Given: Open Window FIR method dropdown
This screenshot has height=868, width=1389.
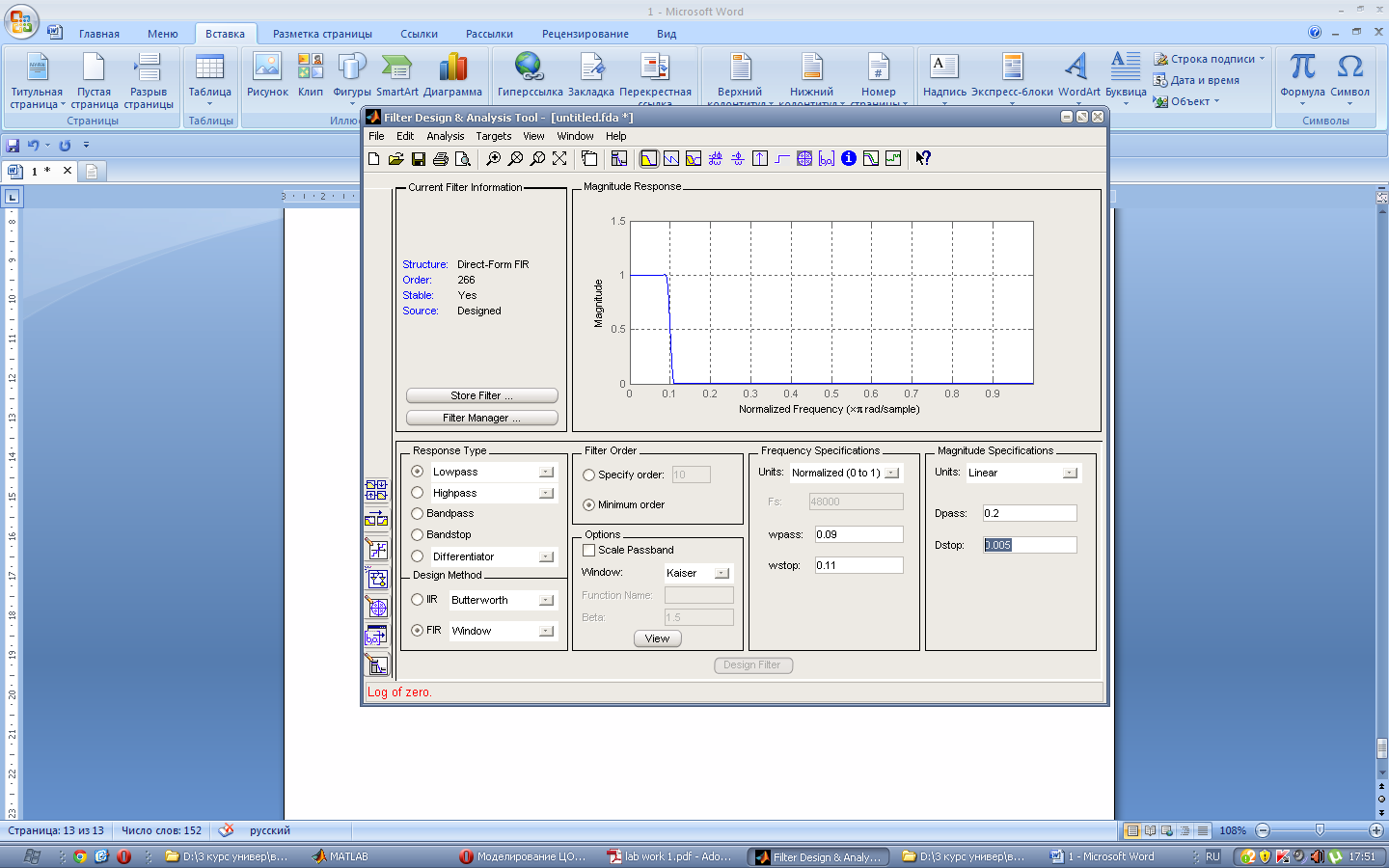Looking at the screenshot, I should pyautogui.click(x=546, y=632).
